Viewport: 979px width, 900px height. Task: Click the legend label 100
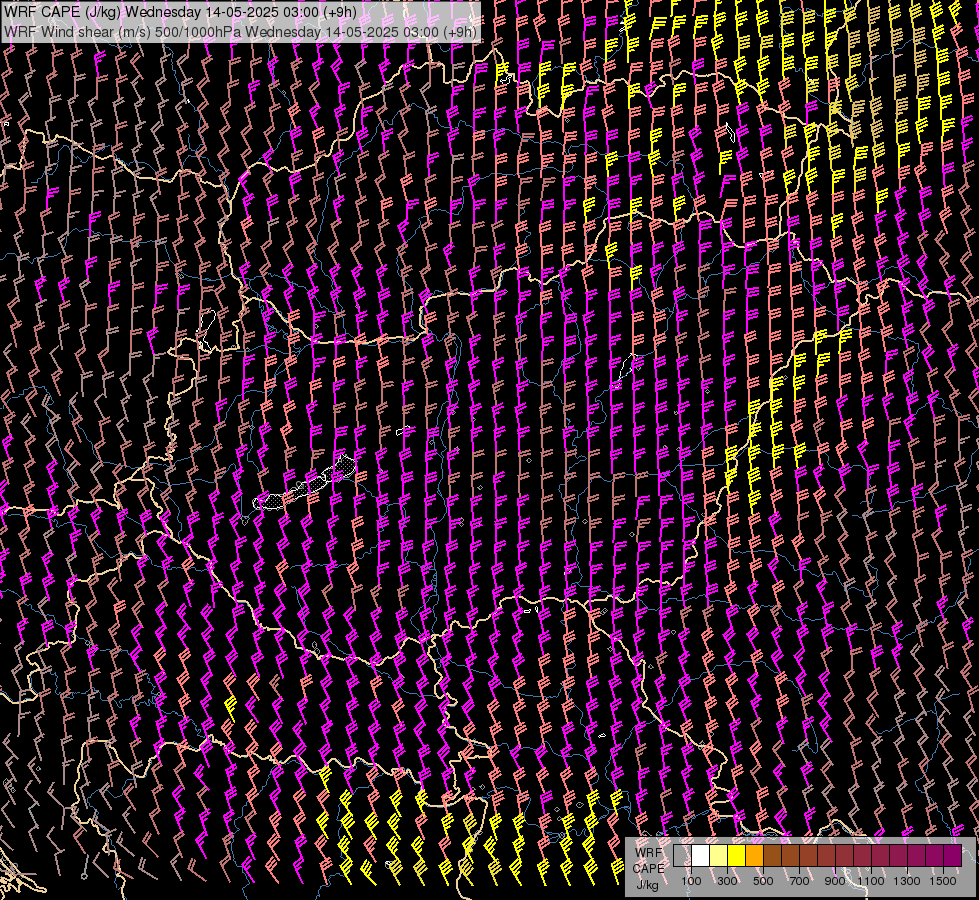coord(691,881)
